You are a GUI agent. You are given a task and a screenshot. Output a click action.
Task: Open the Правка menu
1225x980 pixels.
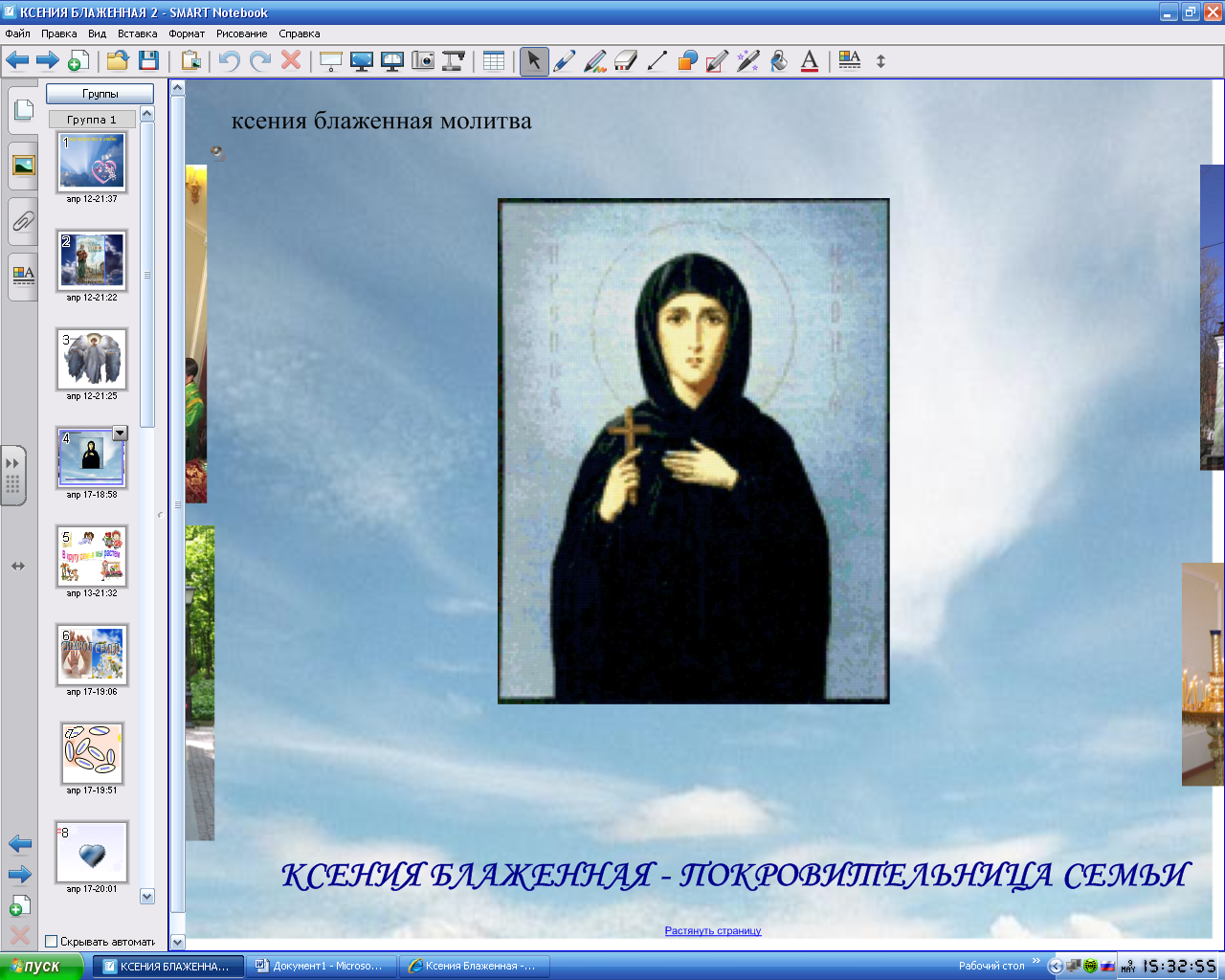pyautogui.click(x=58, y=33)
